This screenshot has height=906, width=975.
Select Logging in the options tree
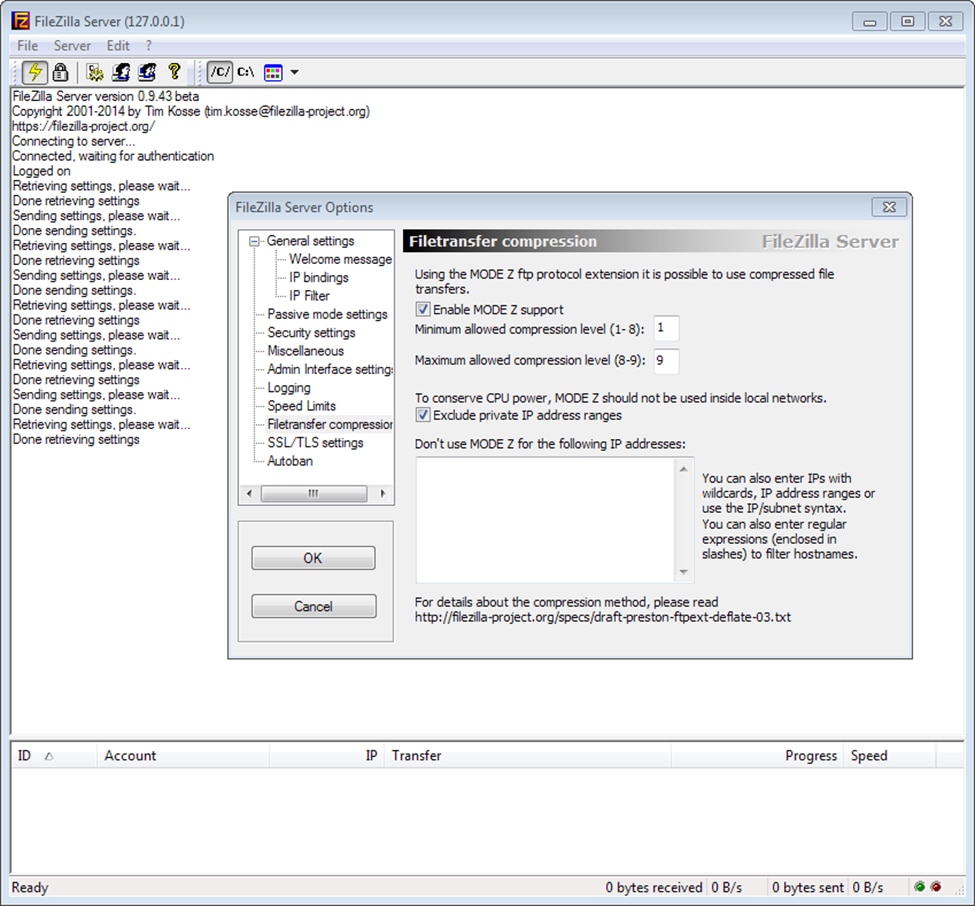[289, 387]
